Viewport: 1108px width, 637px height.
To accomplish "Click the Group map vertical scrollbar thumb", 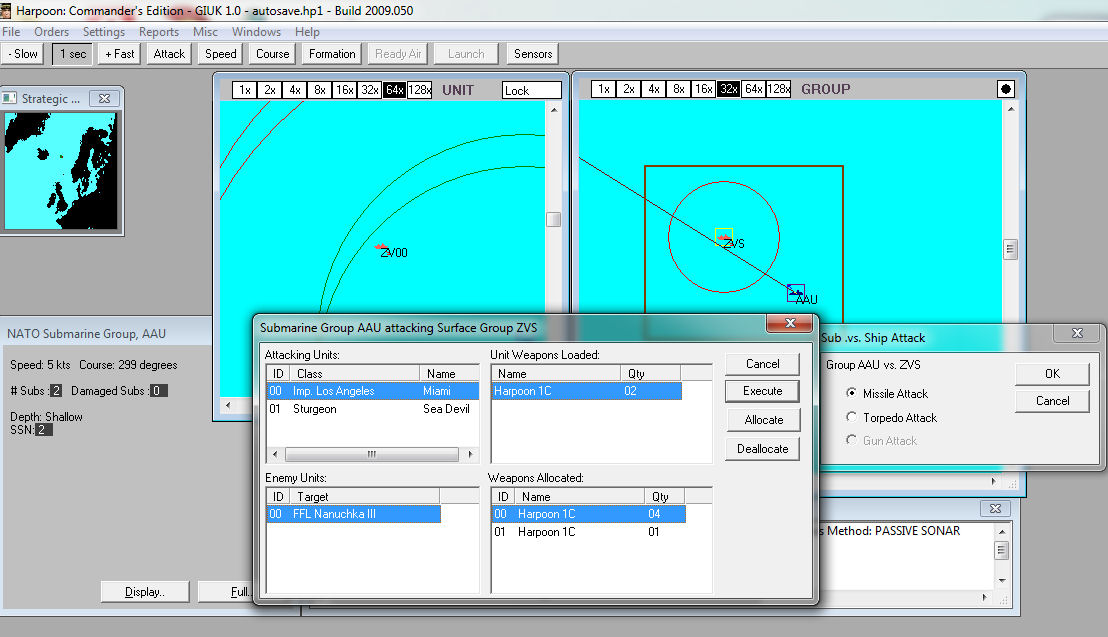I will point(1010,249).
